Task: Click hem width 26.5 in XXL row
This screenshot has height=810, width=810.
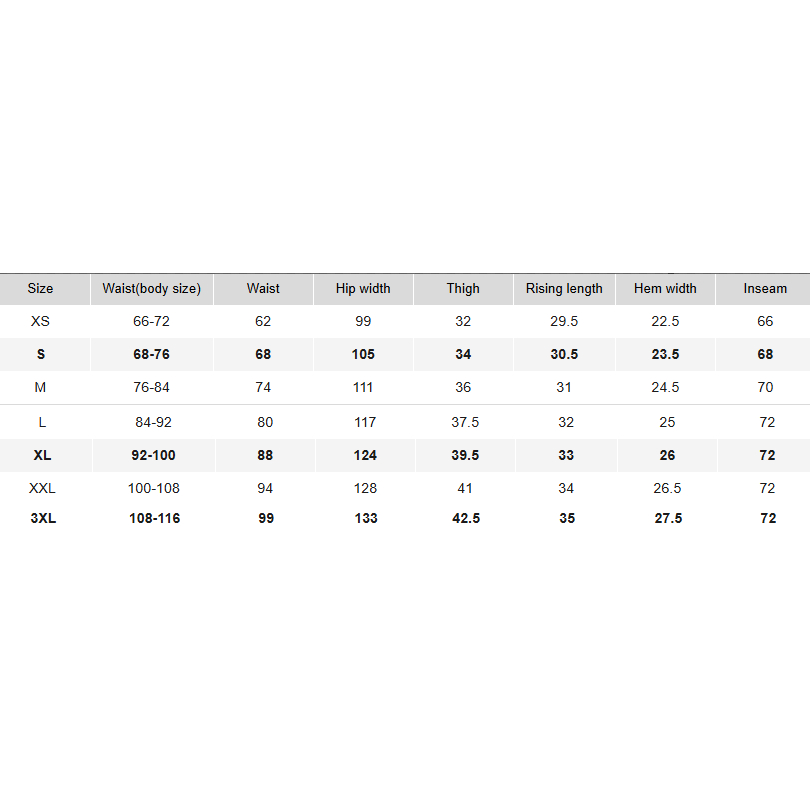Action: [667, 488]
